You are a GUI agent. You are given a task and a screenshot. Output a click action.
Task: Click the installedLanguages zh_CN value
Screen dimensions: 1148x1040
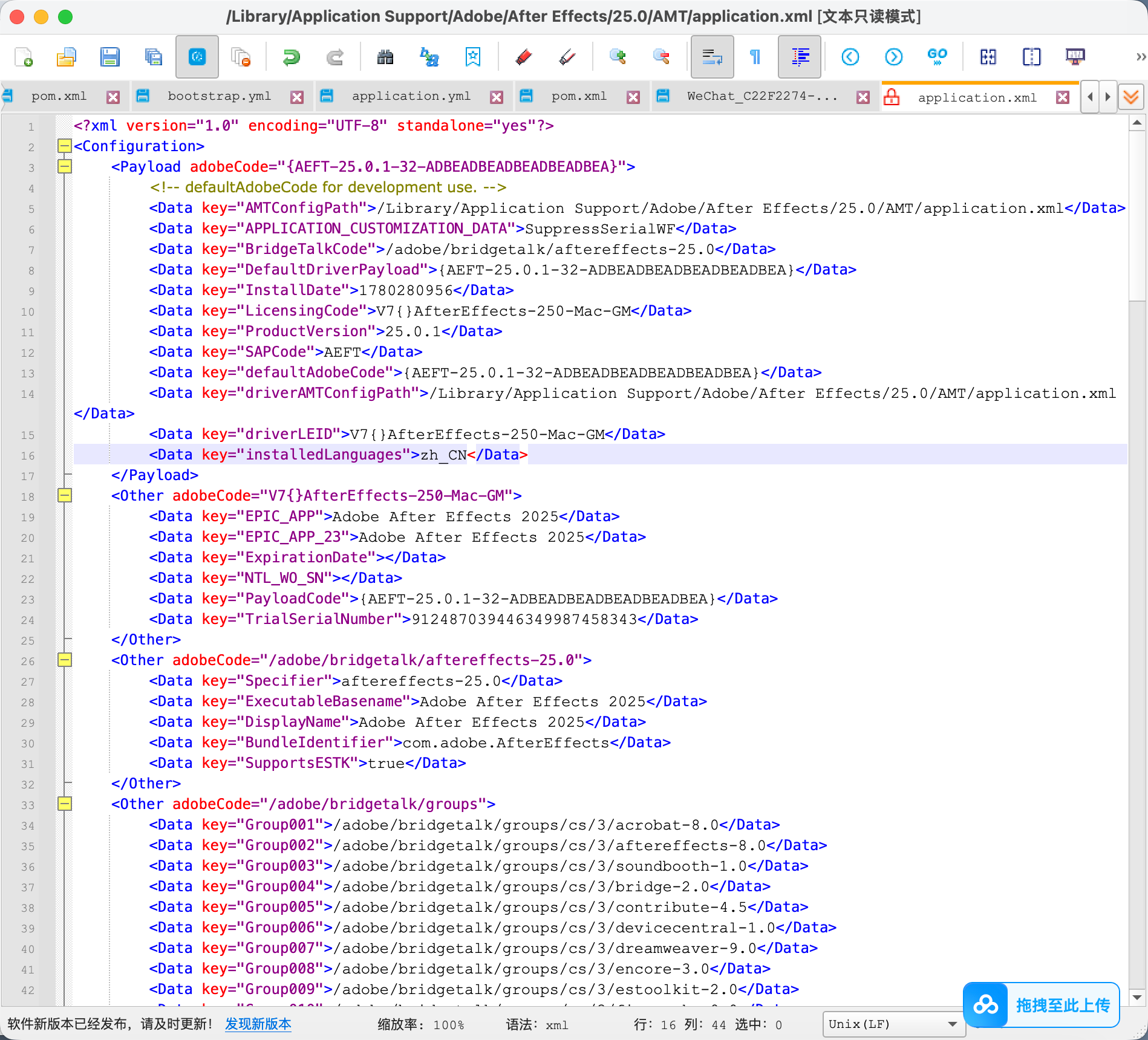pyautogui.click(x=443, y=455)
